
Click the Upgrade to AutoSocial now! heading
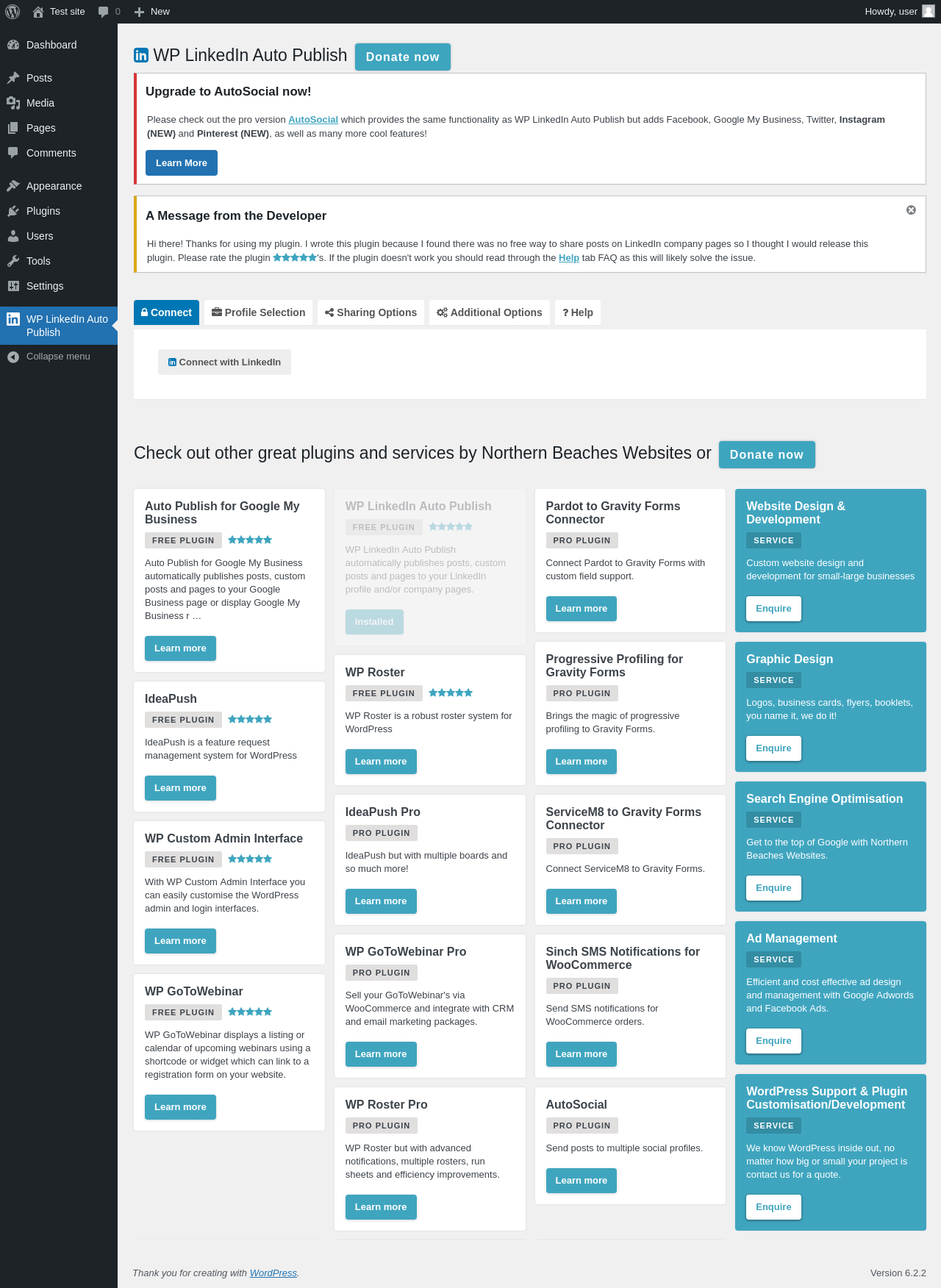[229, 91]
